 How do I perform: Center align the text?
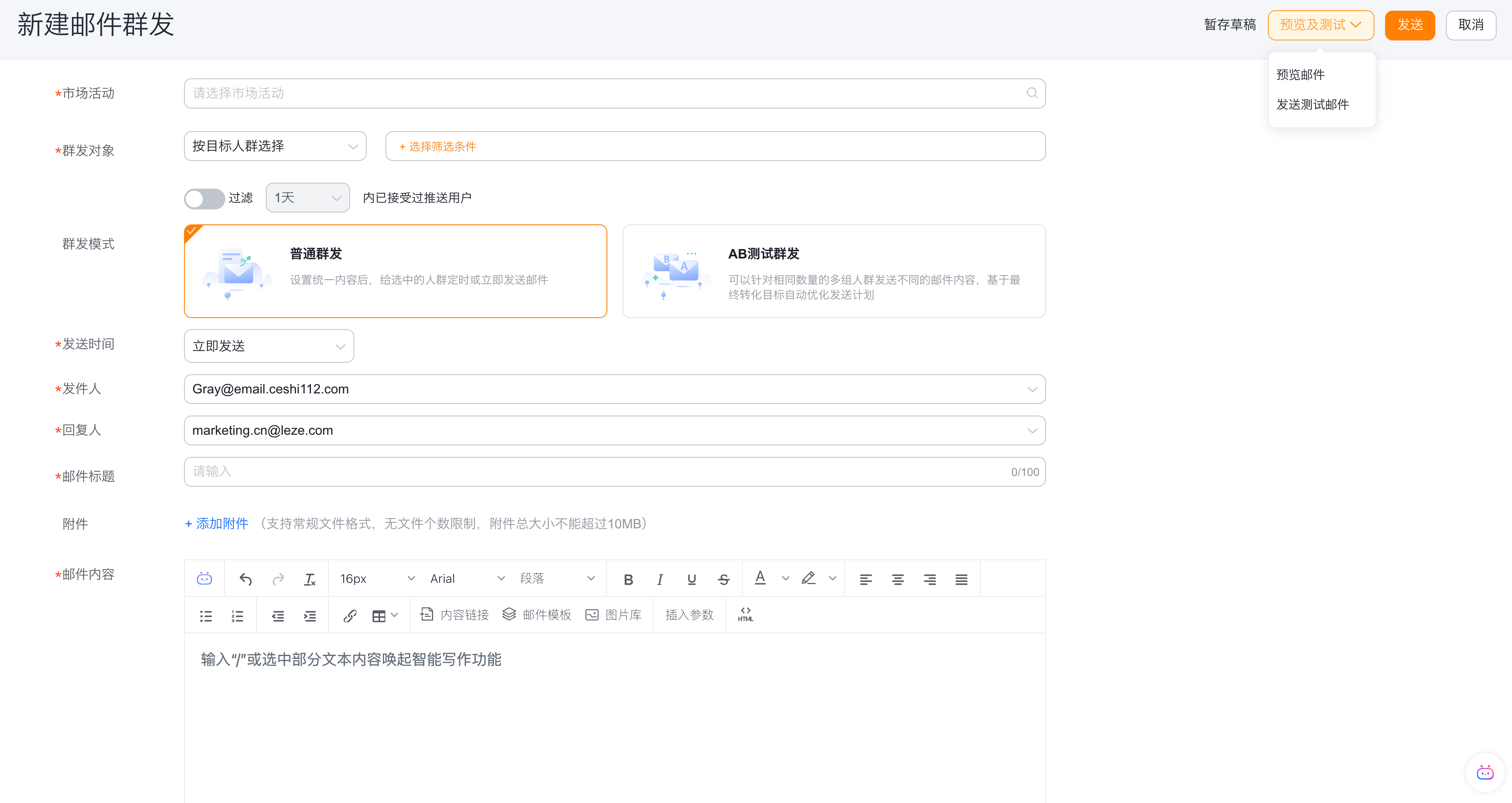(897, 579)
